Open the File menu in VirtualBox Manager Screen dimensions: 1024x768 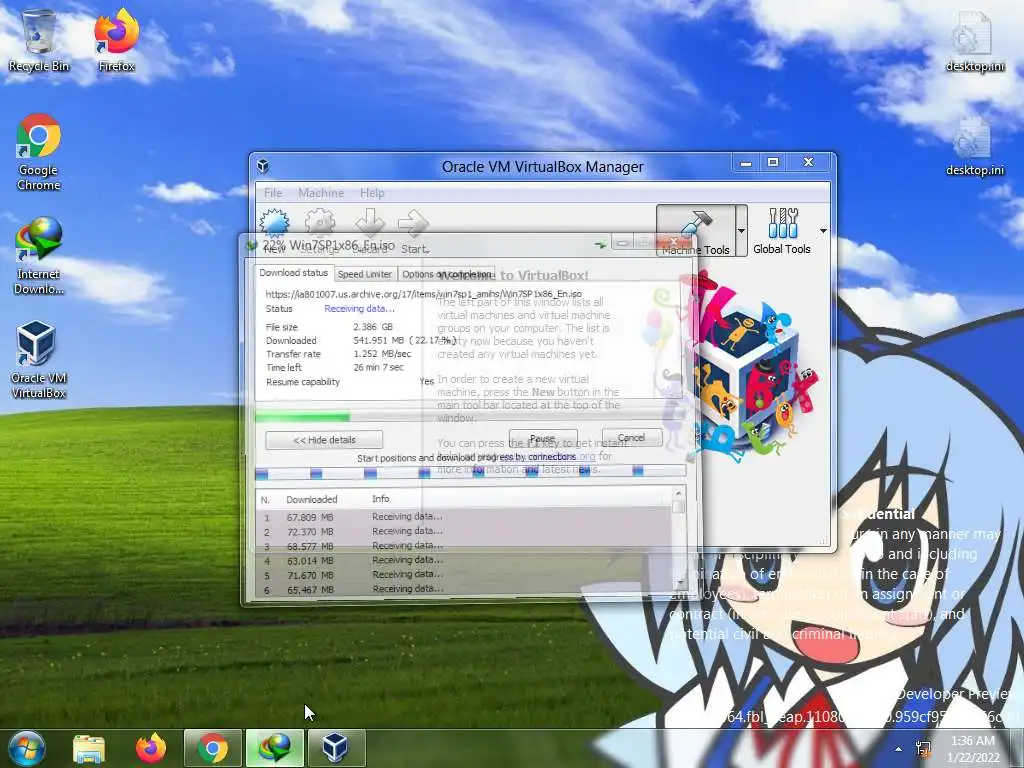273,193
